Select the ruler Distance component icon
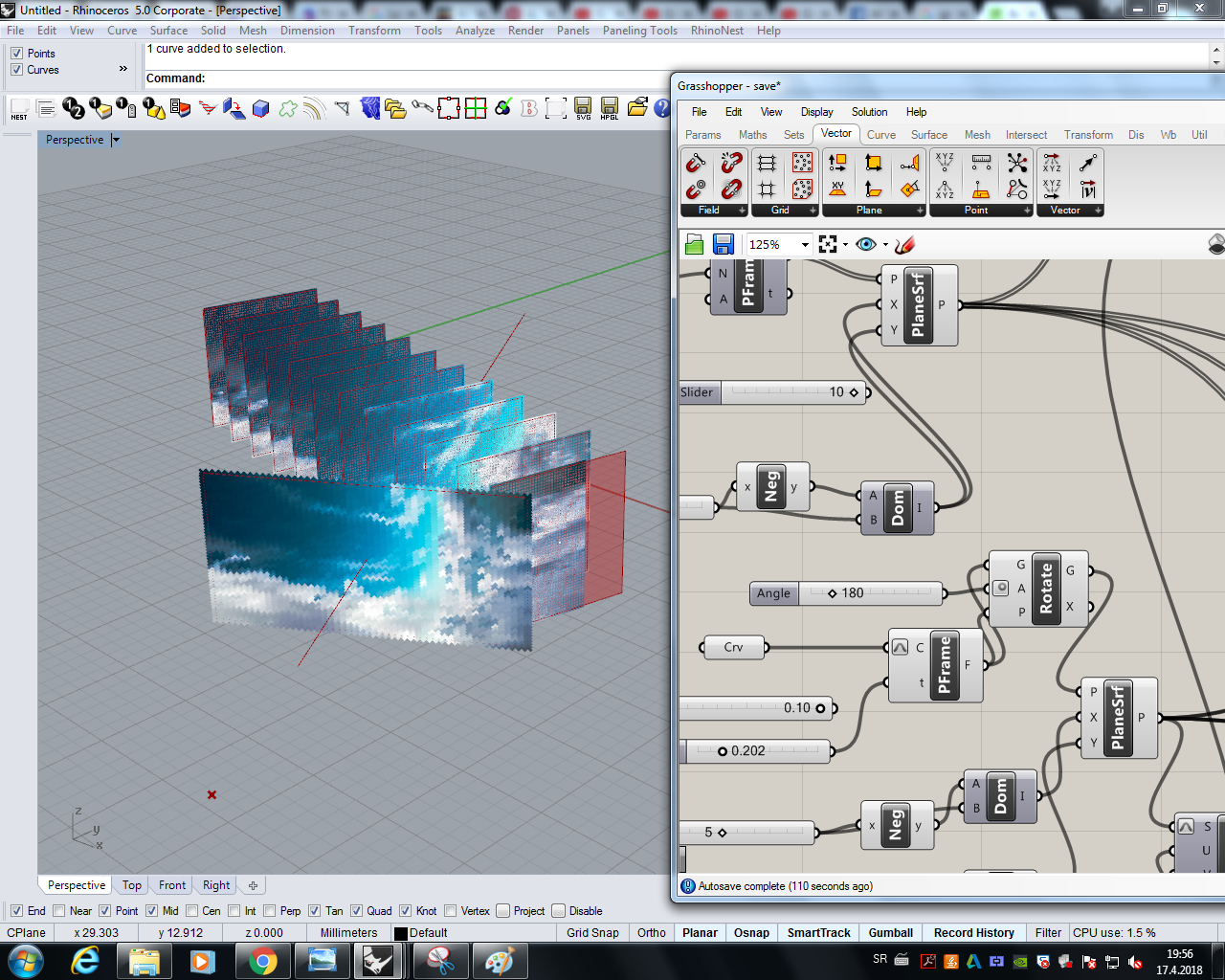This screenshot has width=1225, height=980. point(981,163)
